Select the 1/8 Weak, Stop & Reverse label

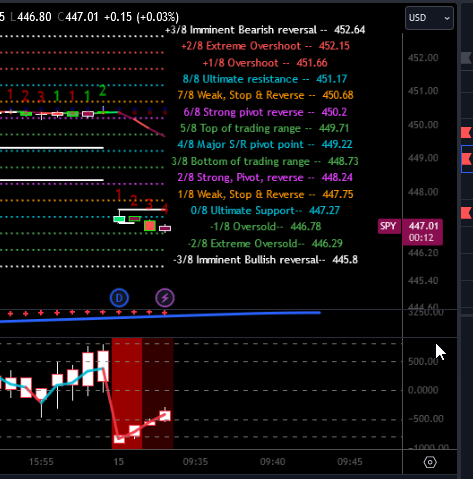pyautogui.click(x=265, y=194)
